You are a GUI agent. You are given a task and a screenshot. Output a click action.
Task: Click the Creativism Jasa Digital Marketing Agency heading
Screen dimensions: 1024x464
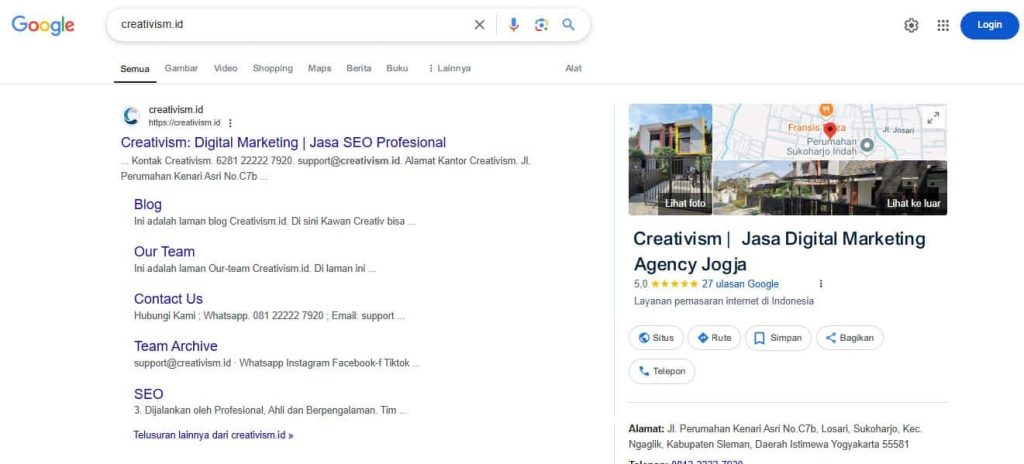click(x=779, y=252)
